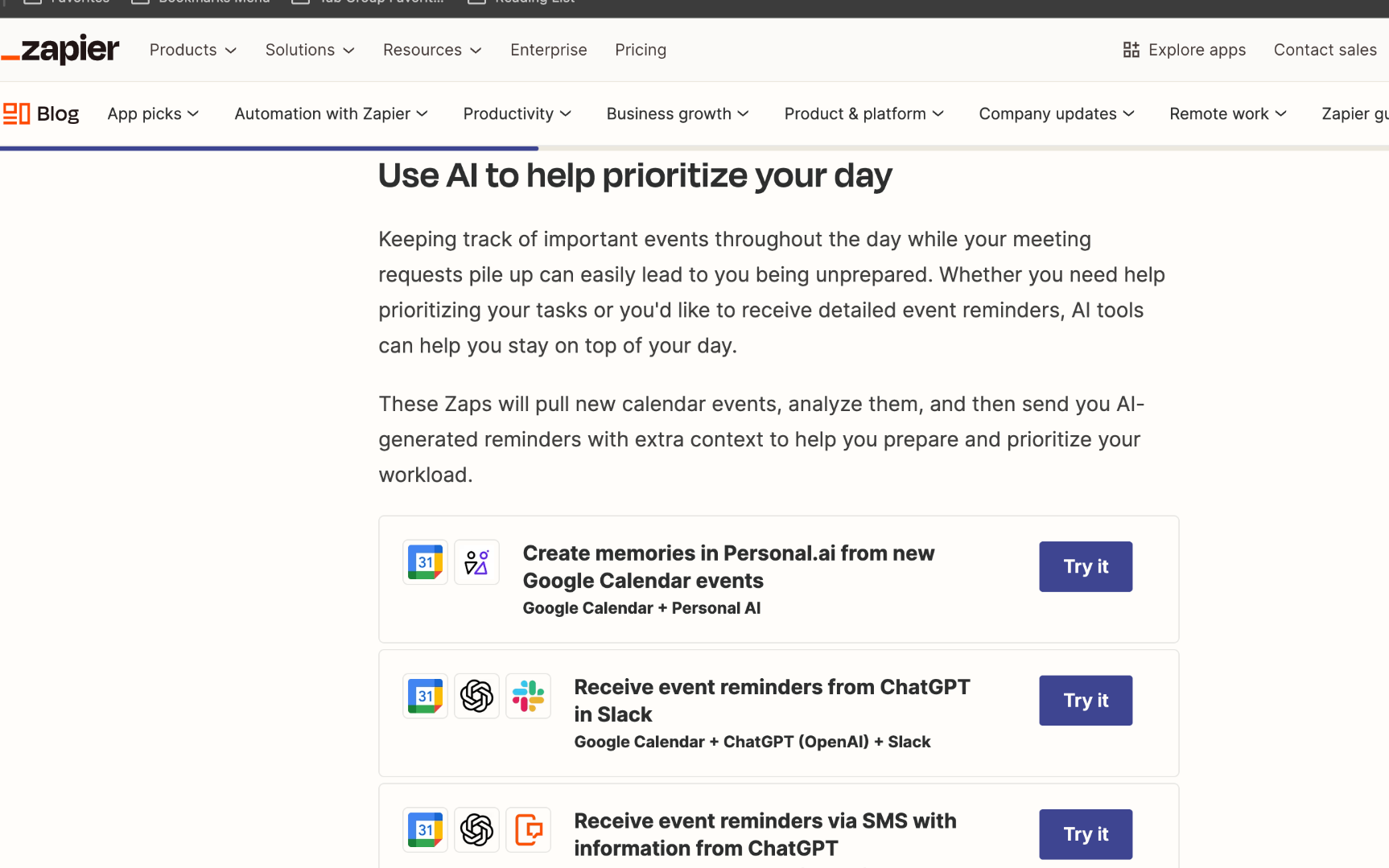This screenshot has width=1389, height=868.
Task: Open Explore apps via the grid icon
Action: pos(1131,49)
